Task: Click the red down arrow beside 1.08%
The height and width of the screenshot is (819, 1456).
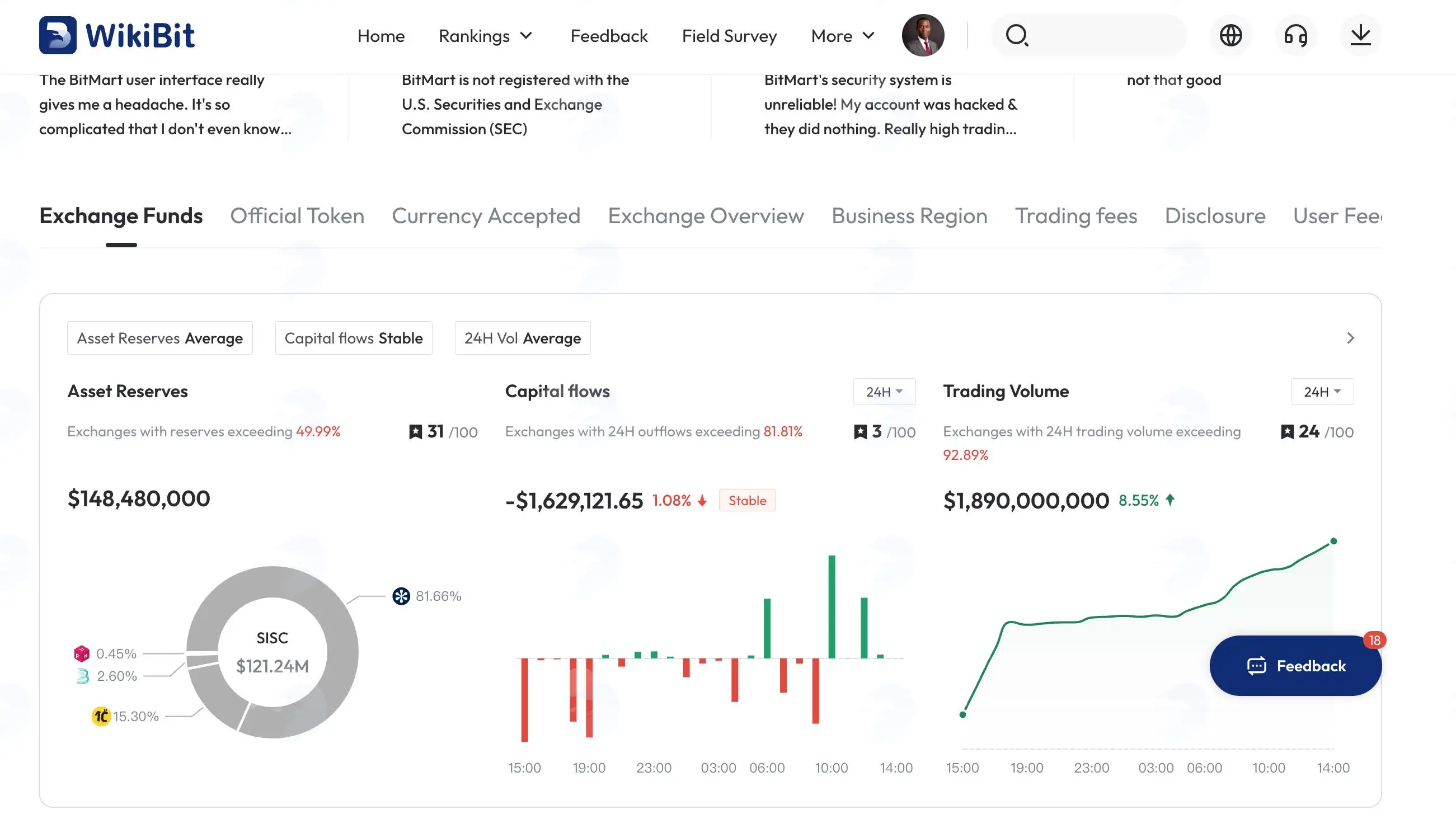Action: 702,501
